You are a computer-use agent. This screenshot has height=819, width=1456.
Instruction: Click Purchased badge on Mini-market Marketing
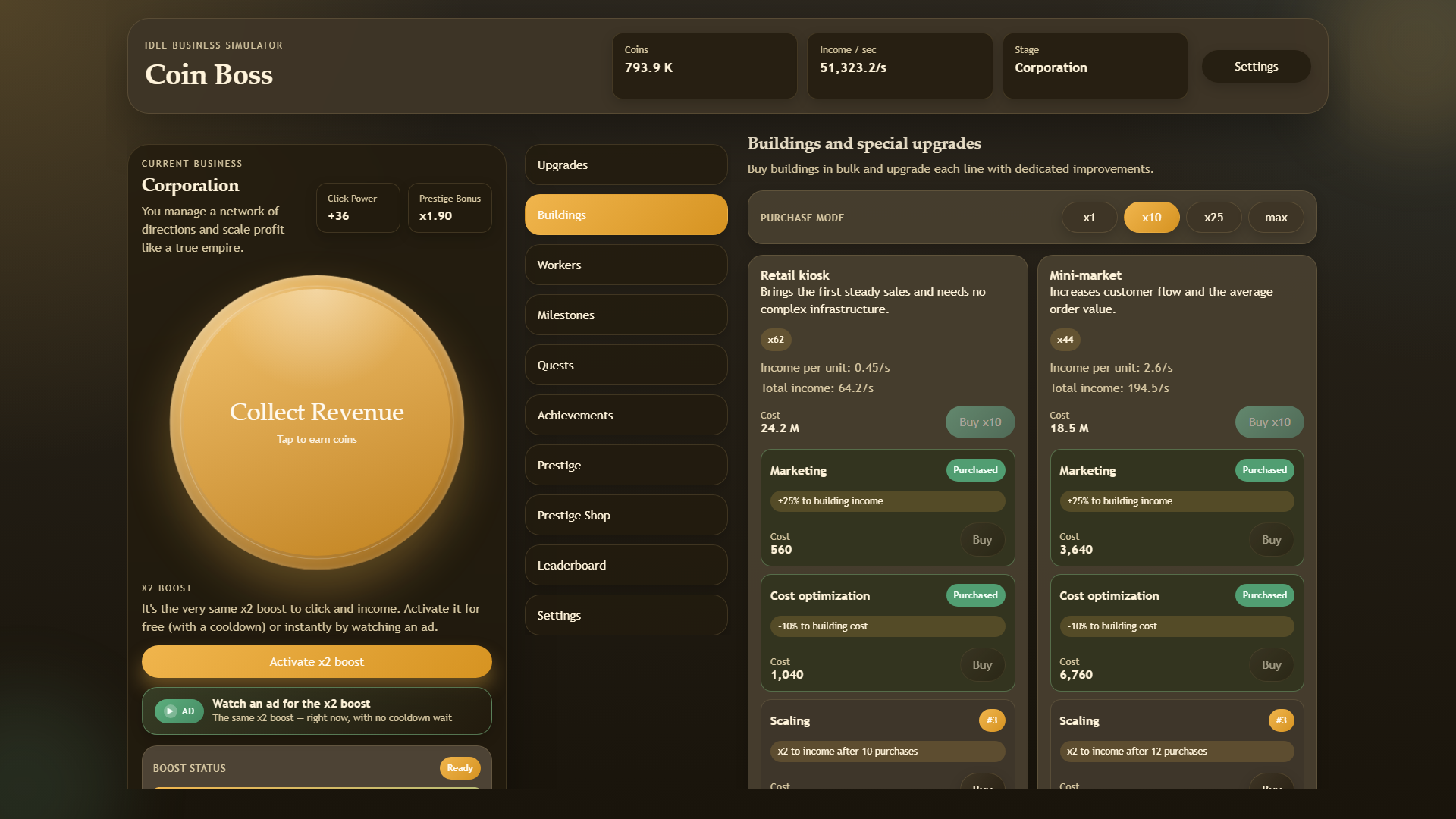(x=1264, y=470)
